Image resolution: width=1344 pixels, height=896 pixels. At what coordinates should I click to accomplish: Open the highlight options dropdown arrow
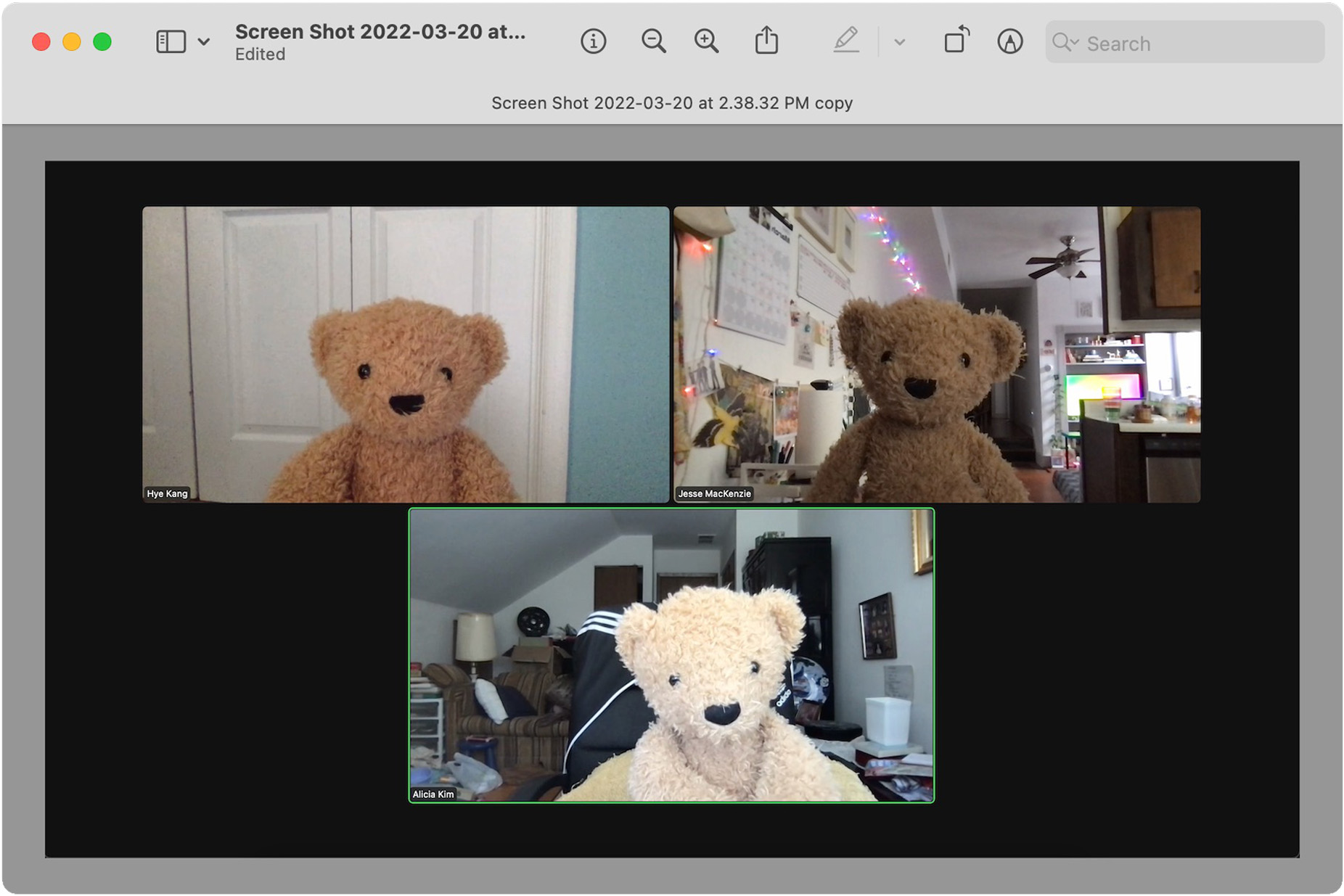pyautogui.click(x=899, y=42)
